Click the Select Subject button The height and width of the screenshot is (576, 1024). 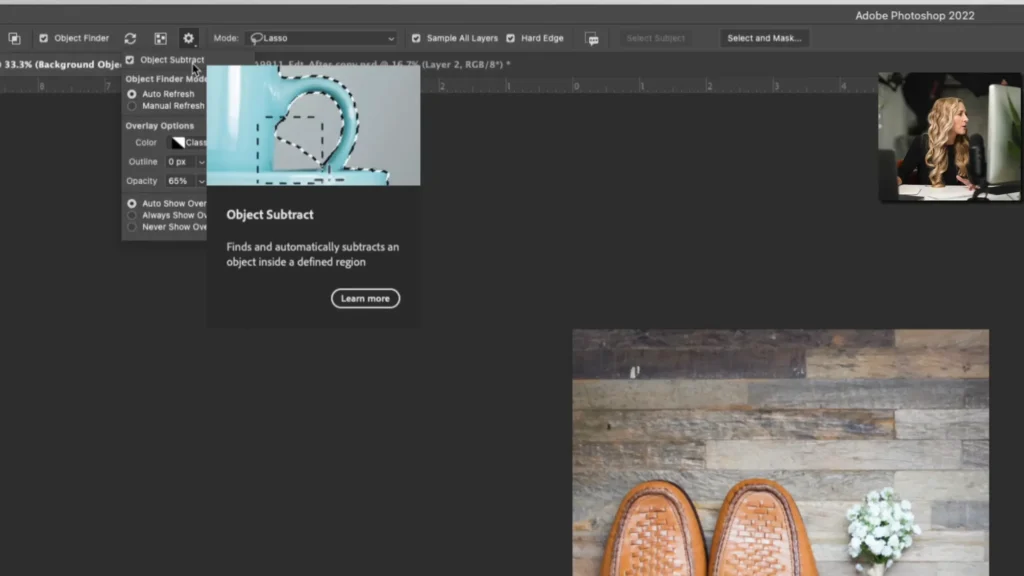point(656,39)
